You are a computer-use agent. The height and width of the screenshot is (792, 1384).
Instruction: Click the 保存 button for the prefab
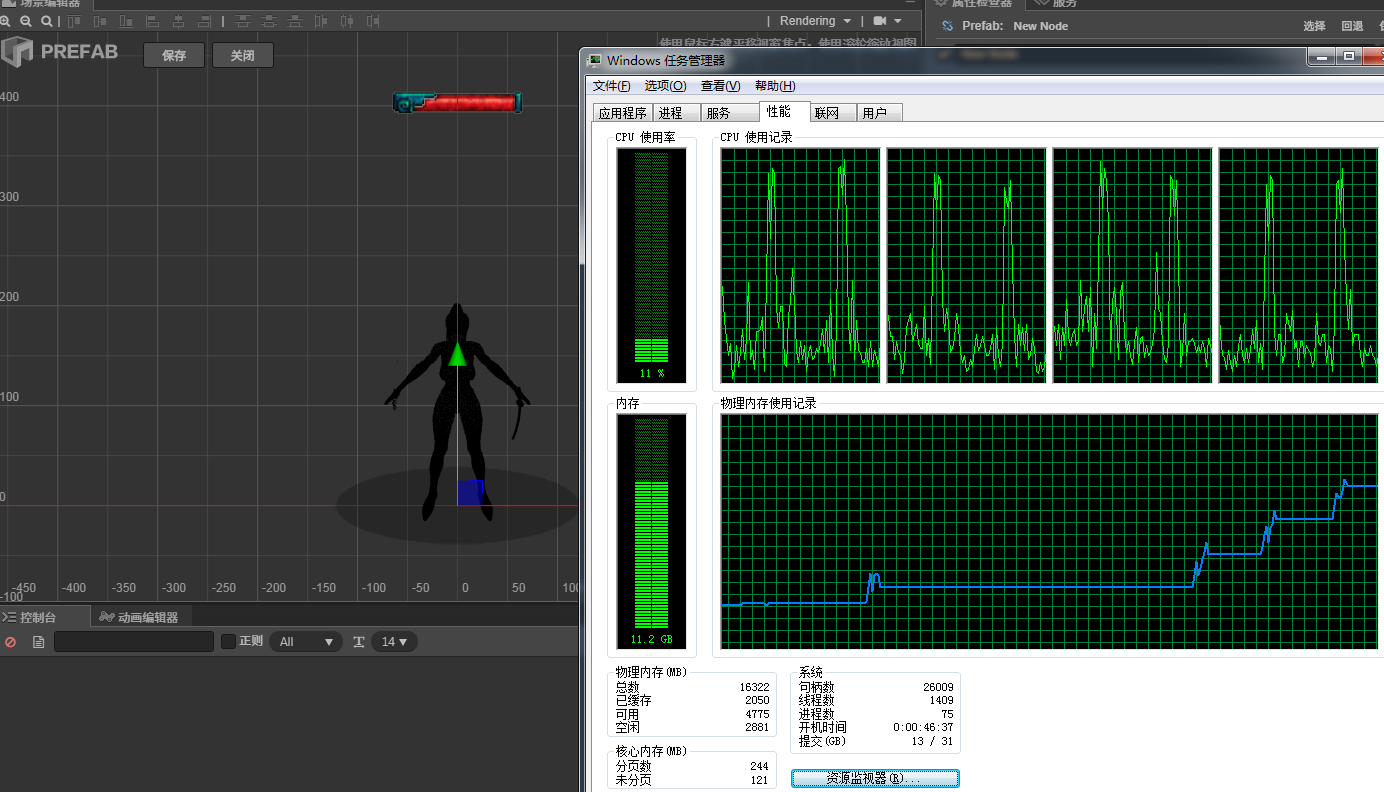[174, 56]
